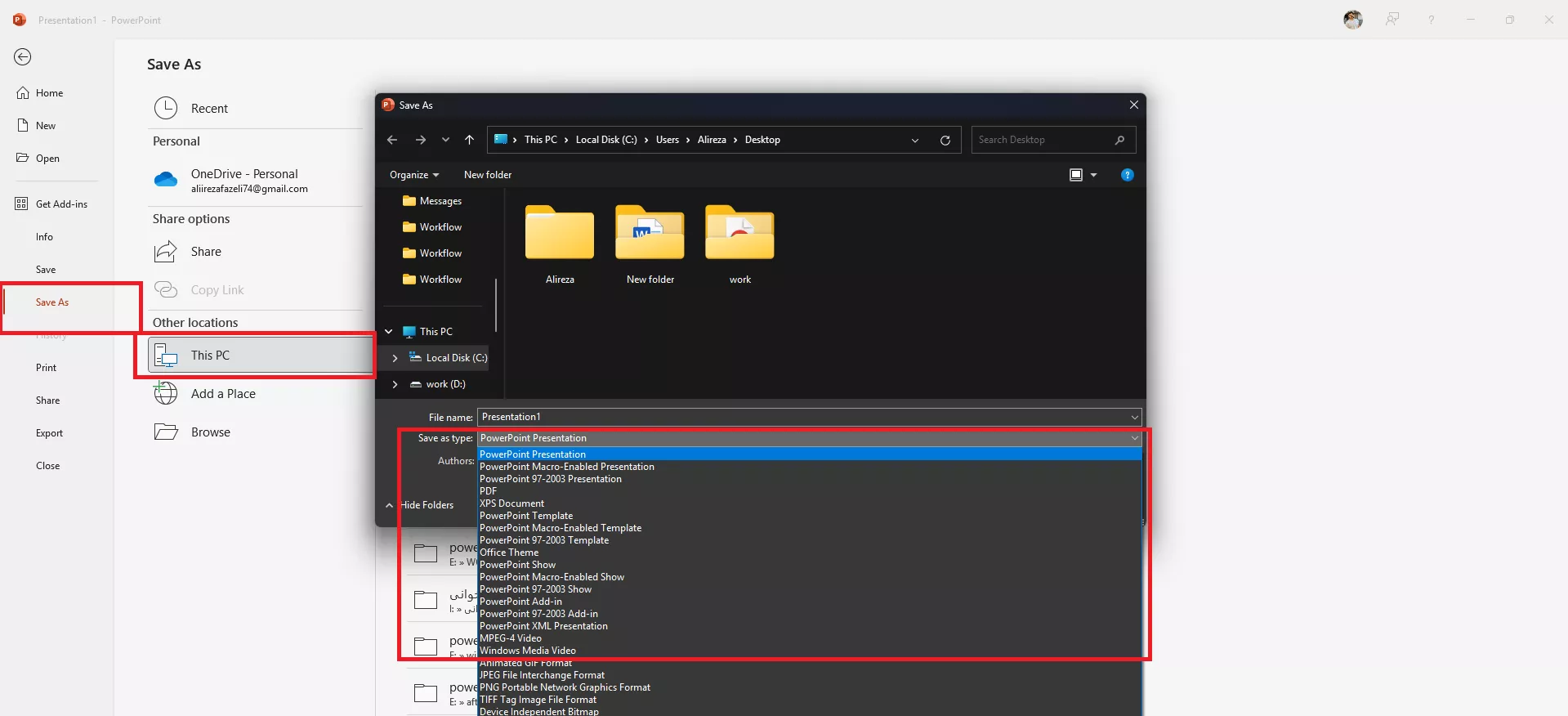
Task: Choose PDF from the file type list
Action: [x=489, y=491]
